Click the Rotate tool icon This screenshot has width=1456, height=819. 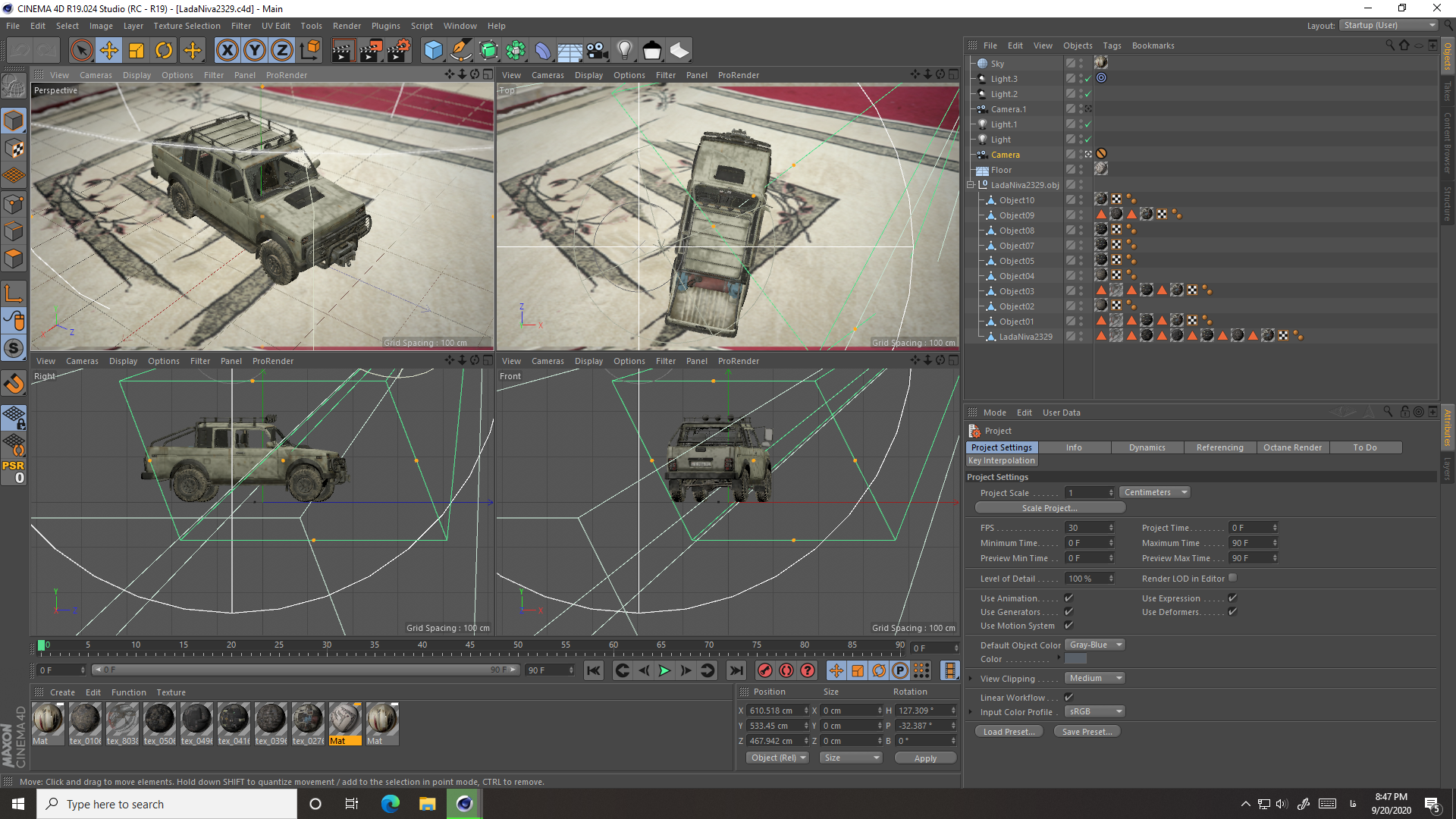164,50
